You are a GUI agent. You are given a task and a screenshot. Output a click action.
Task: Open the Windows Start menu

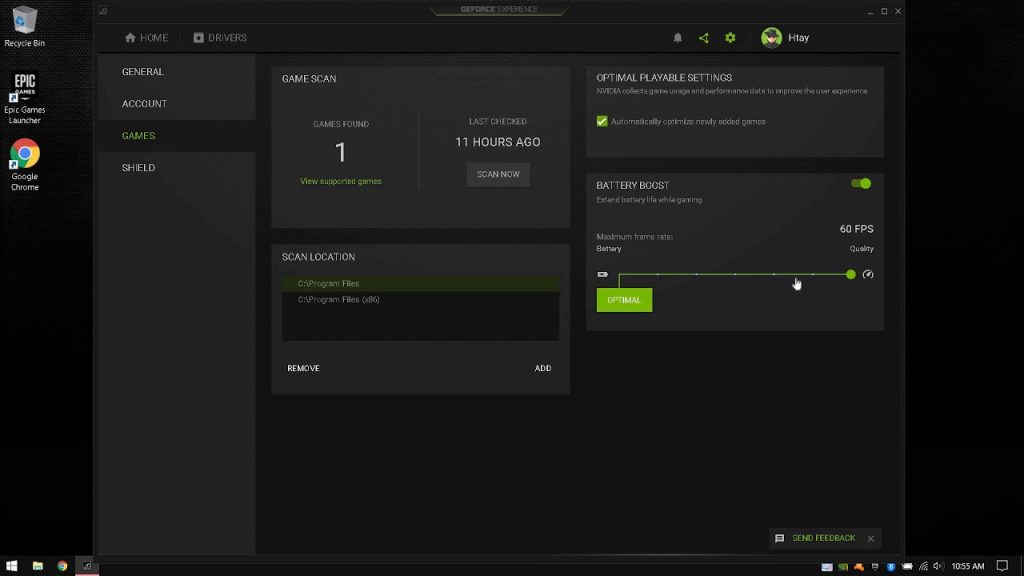click(11, 566)
